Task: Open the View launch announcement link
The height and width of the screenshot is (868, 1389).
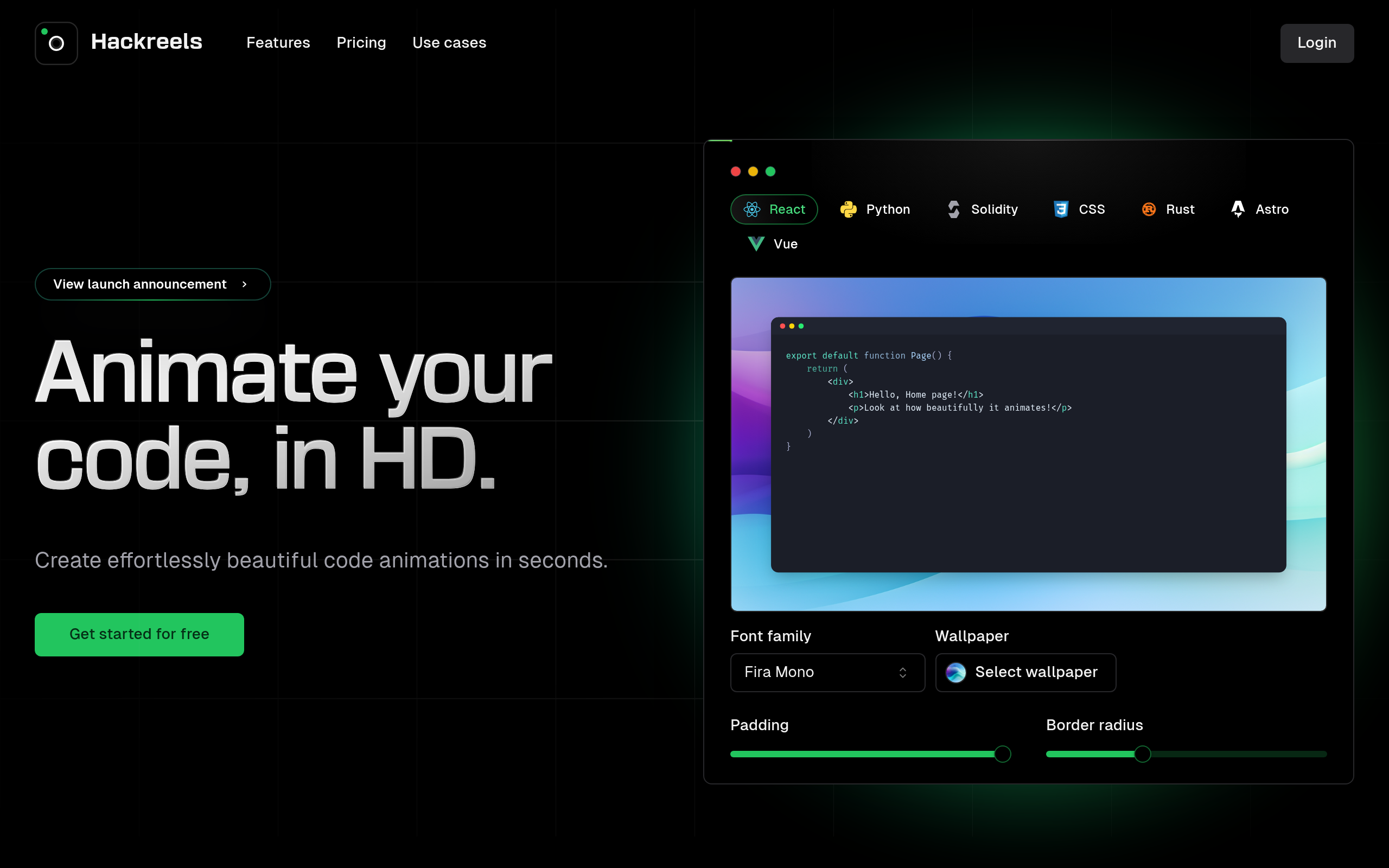Action: tap(152, 284)
